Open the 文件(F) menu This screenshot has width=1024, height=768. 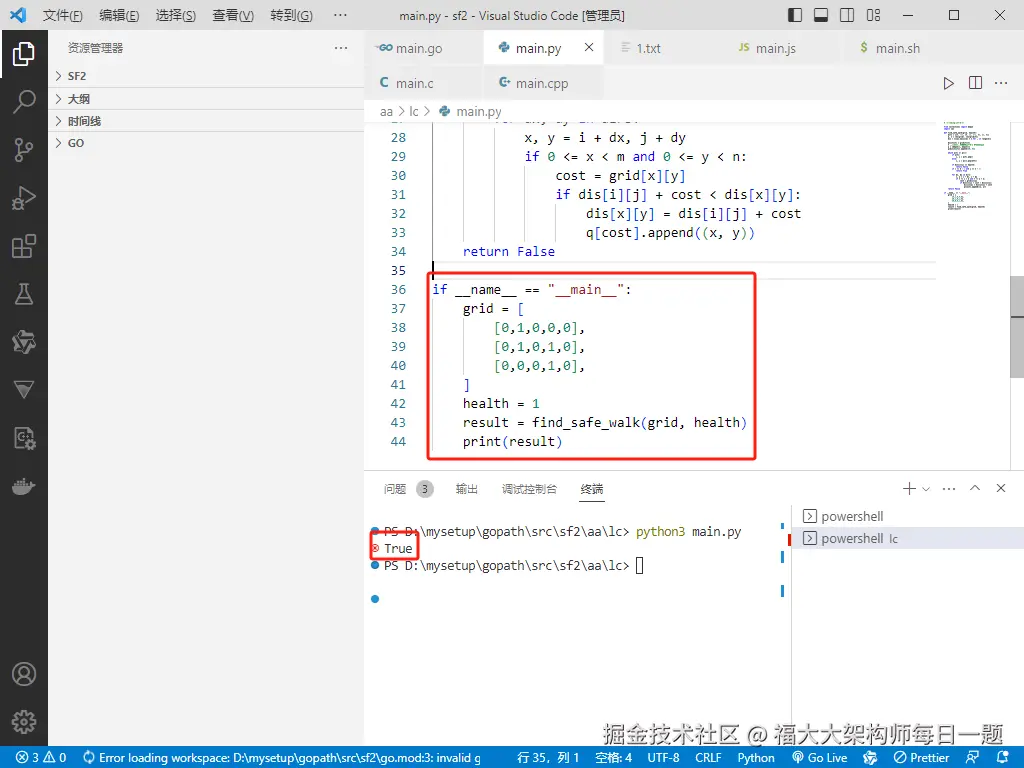[63, 15]
